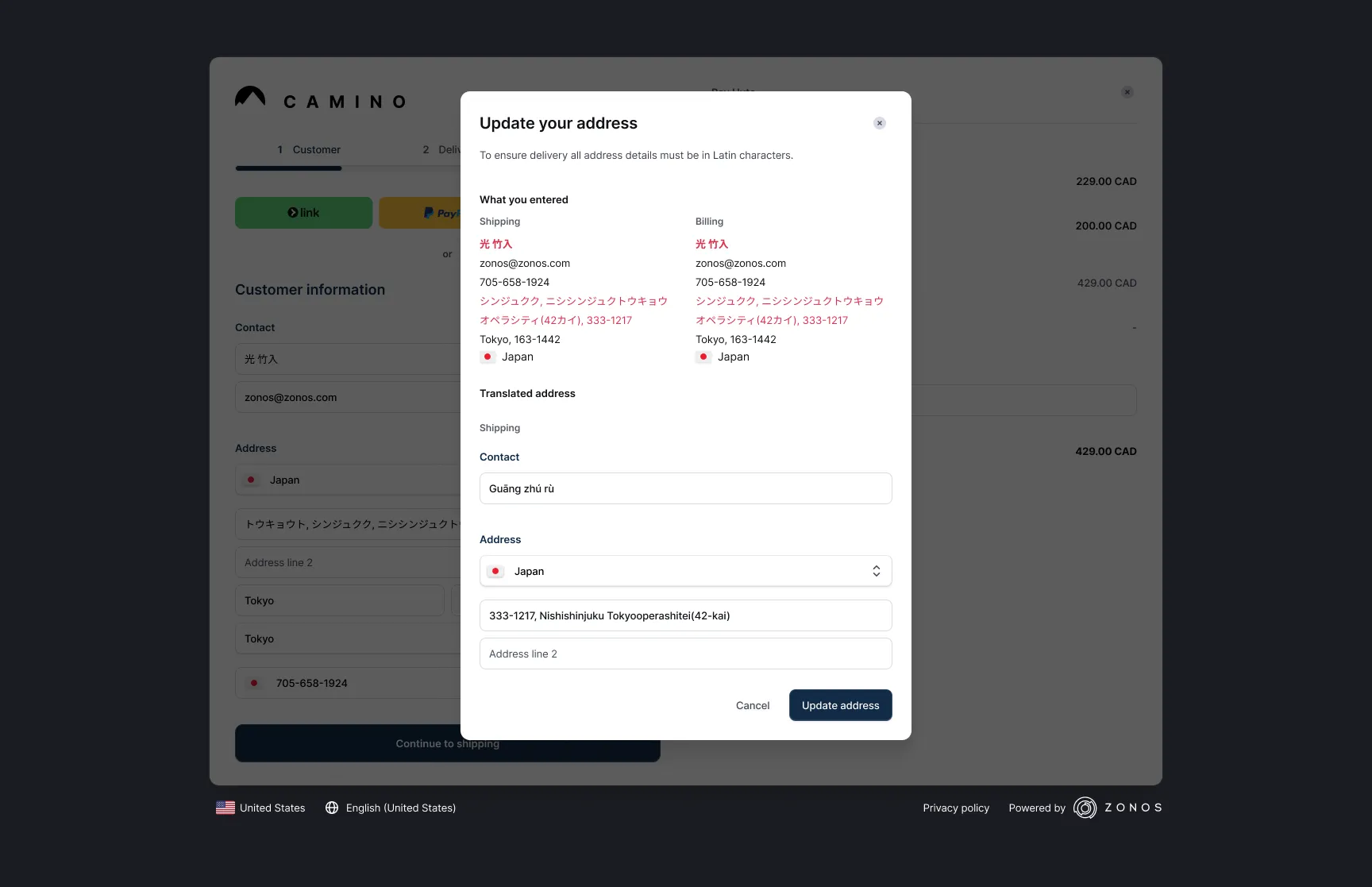Click the Address line 2 field in the modal
The image size is (1372, 887).
coord(685,653)
